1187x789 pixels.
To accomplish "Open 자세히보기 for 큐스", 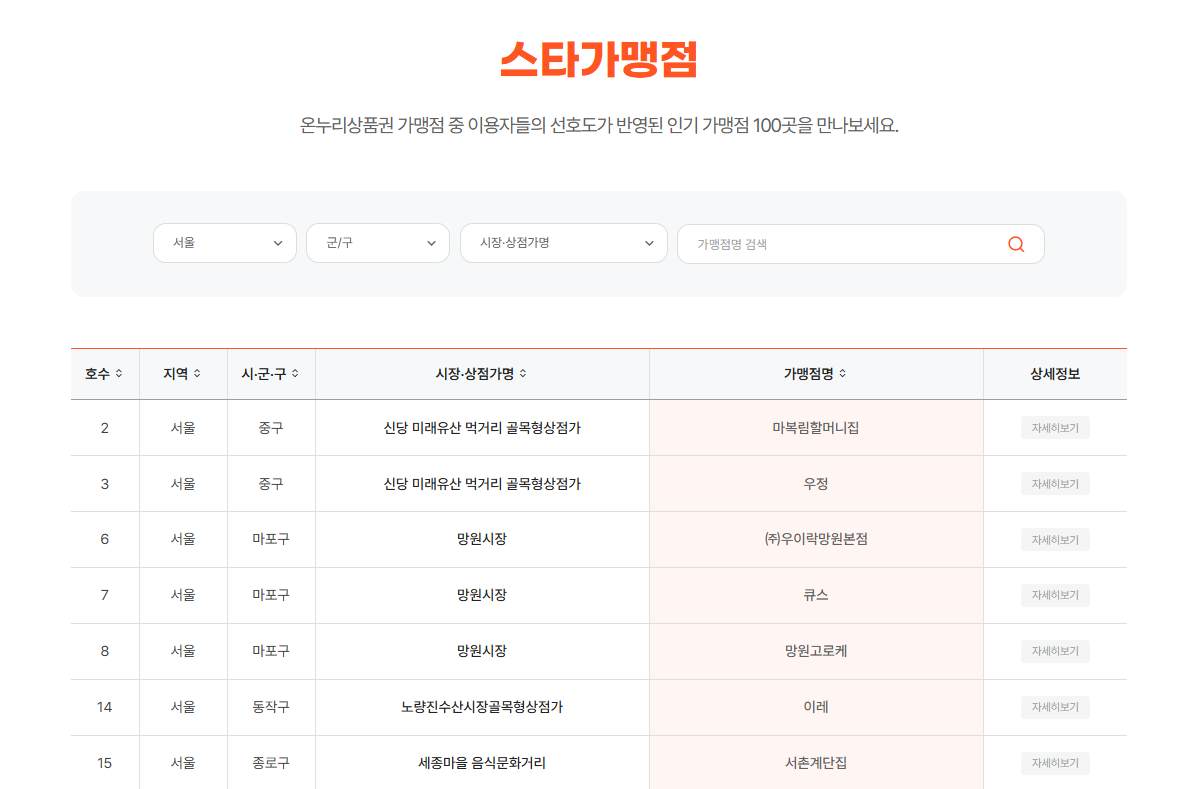I will [x=1055, y=595].
